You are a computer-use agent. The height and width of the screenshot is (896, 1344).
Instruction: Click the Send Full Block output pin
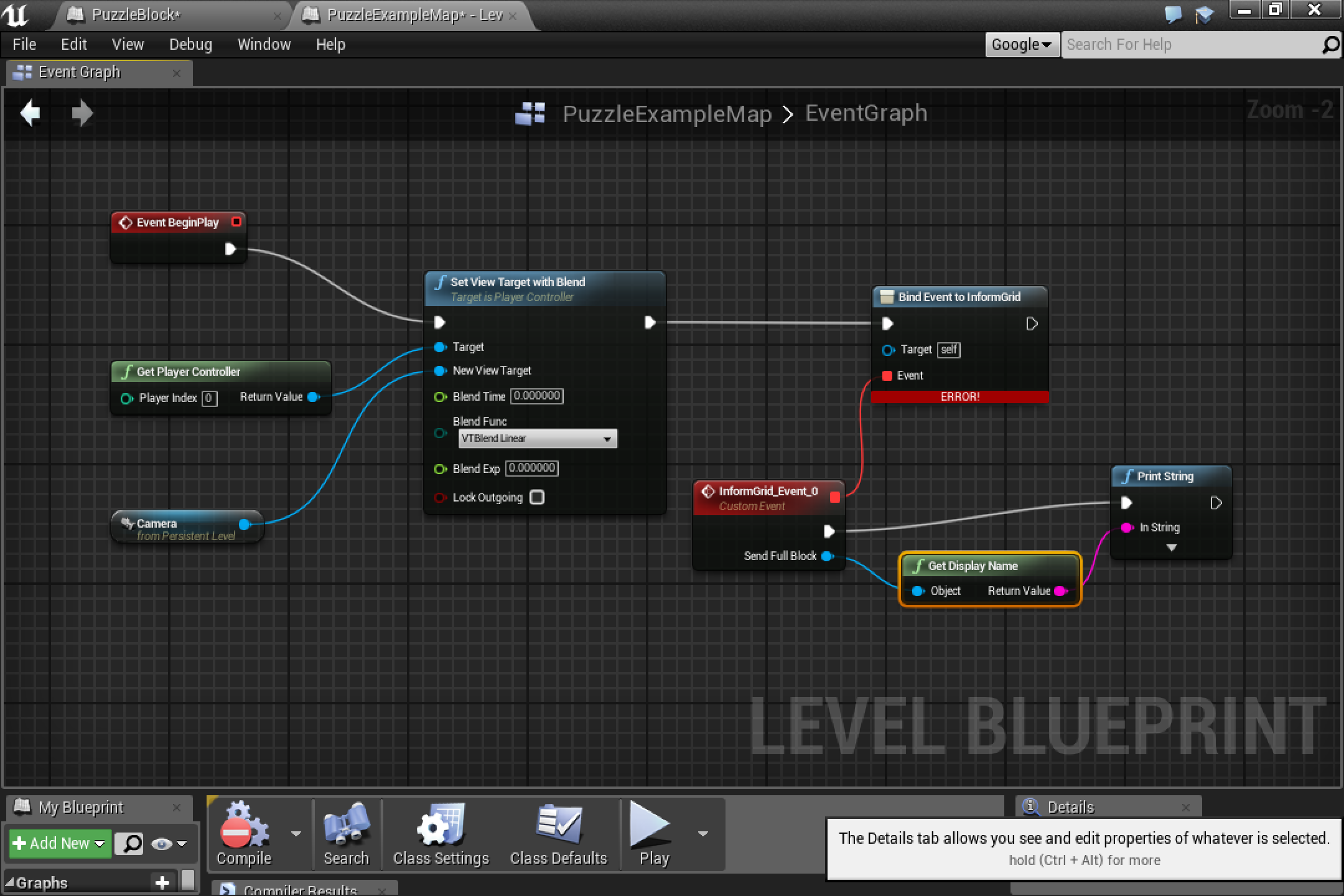pyautogui.click(x=827, y=556)
